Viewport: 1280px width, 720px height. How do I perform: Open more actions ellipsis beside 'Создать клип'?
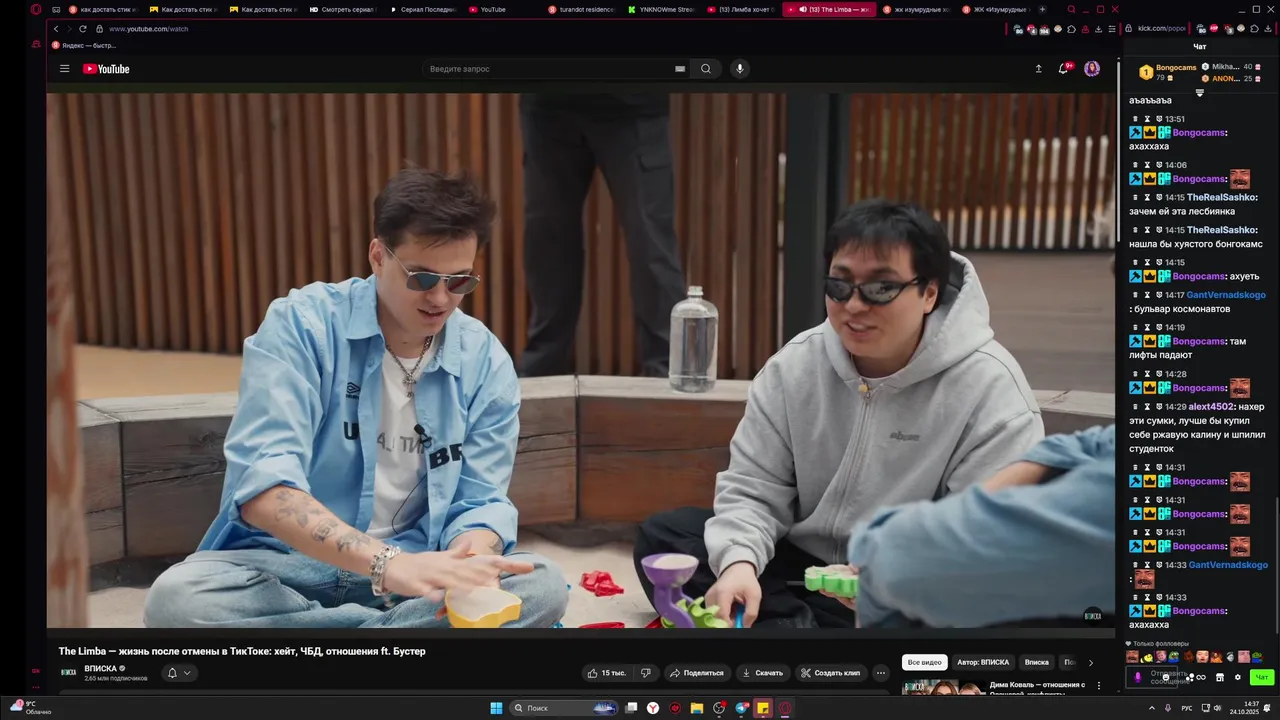click(x=880, y=673)
